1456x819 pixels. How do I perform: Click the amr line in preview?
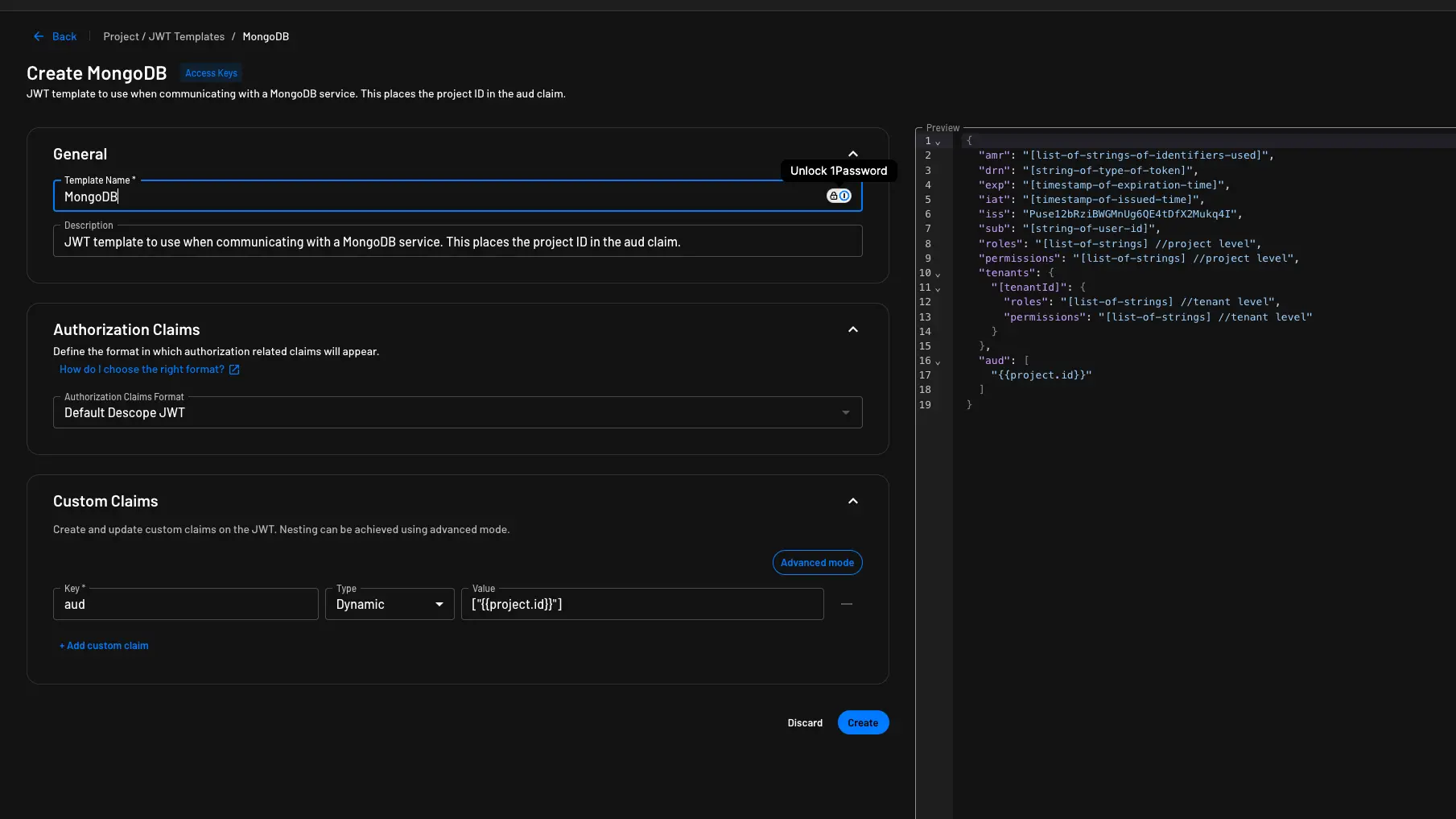1126,155
